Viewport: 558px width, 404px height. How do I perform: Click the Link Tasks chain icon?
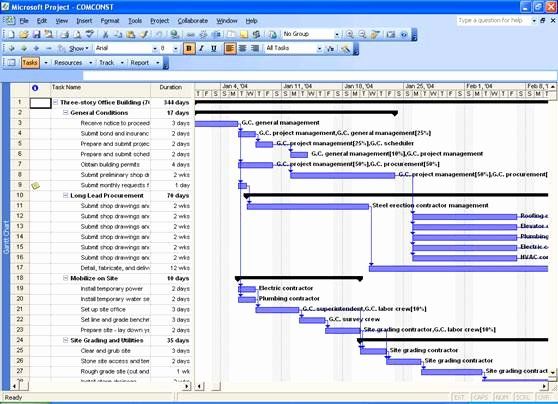[x=191, y=35]
